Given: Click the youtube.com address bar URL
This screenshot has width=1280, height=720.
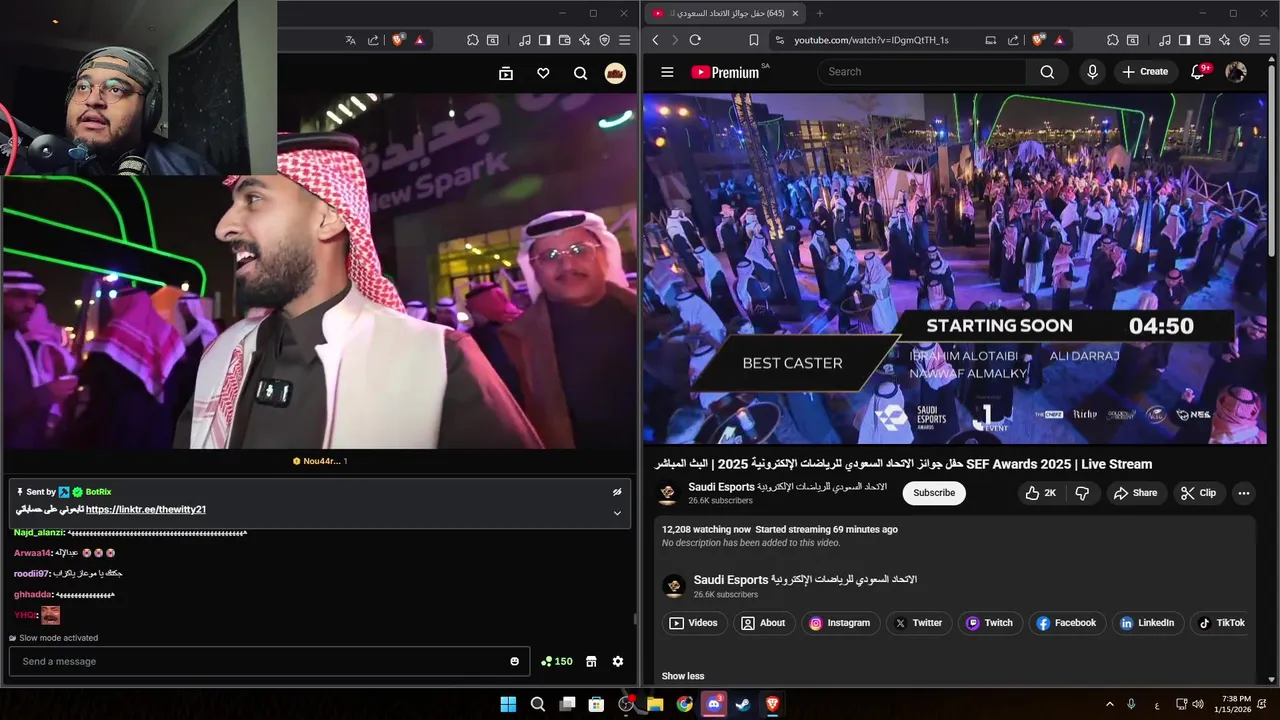Looking at the screenshot, I should (871, 40).
